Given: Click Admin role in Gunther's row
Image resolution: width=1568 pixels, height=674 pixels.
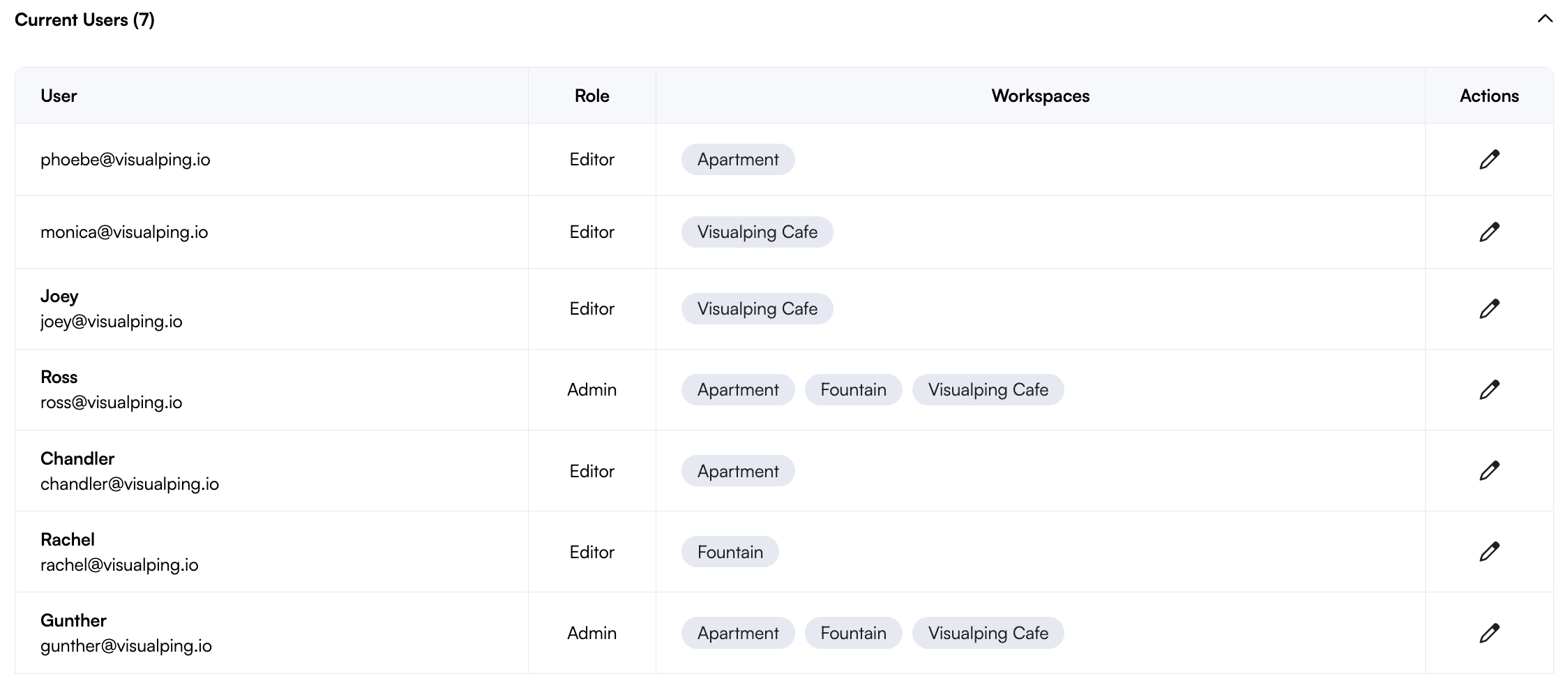Looking at the screenshot, I should 592,633.
